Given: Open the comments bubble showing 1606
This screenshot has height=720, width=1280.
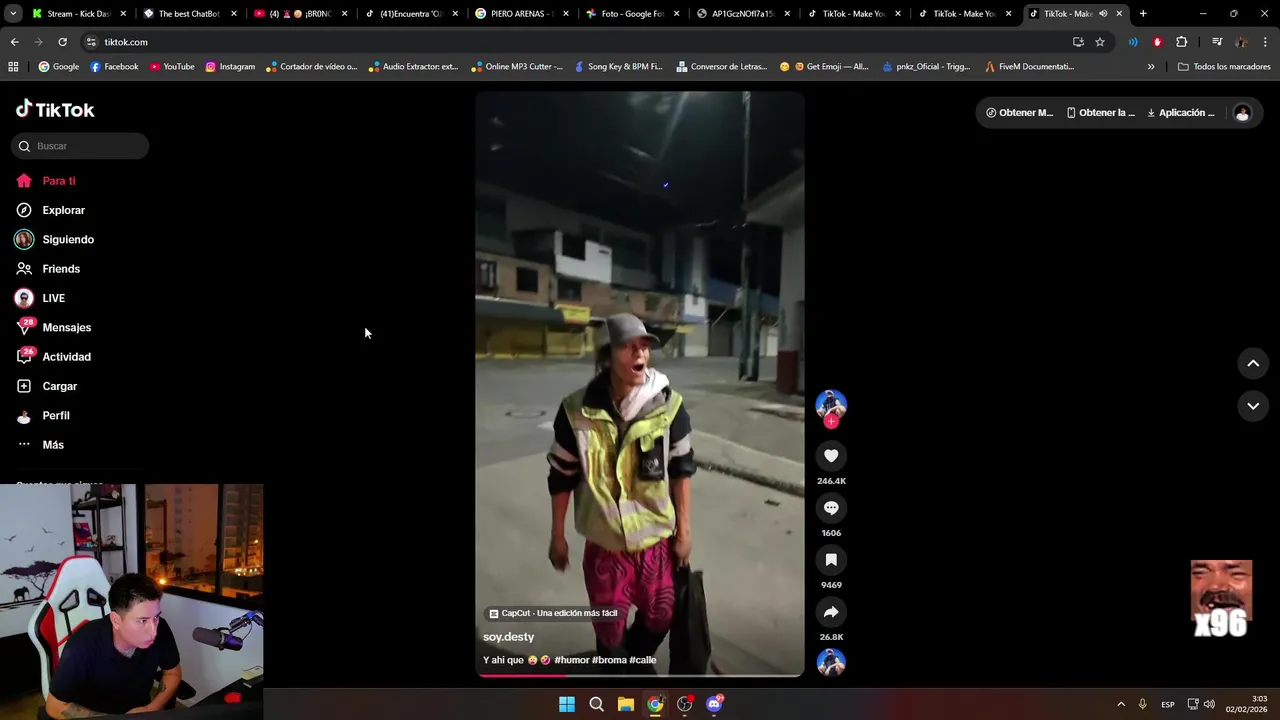Looking at the screenshot, I should [831, 508].
